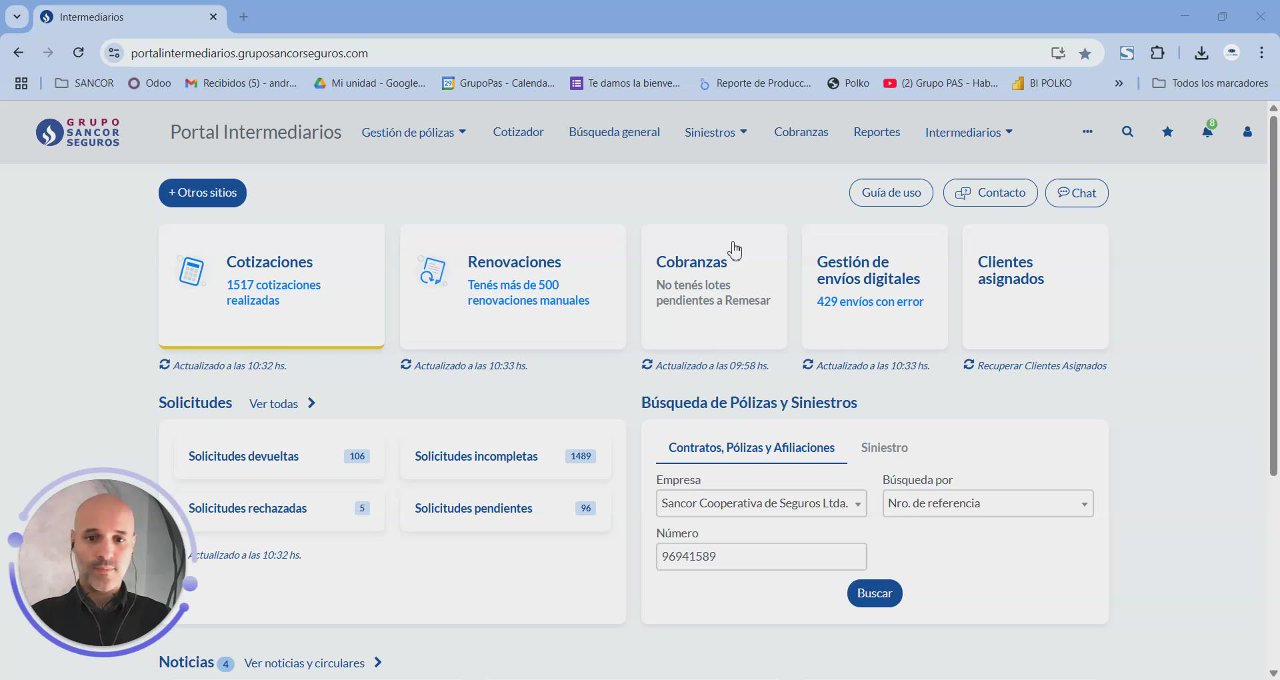Click the browser address bar URL
The height and width of the screenshot is (680, 1280).
point(249,53)
